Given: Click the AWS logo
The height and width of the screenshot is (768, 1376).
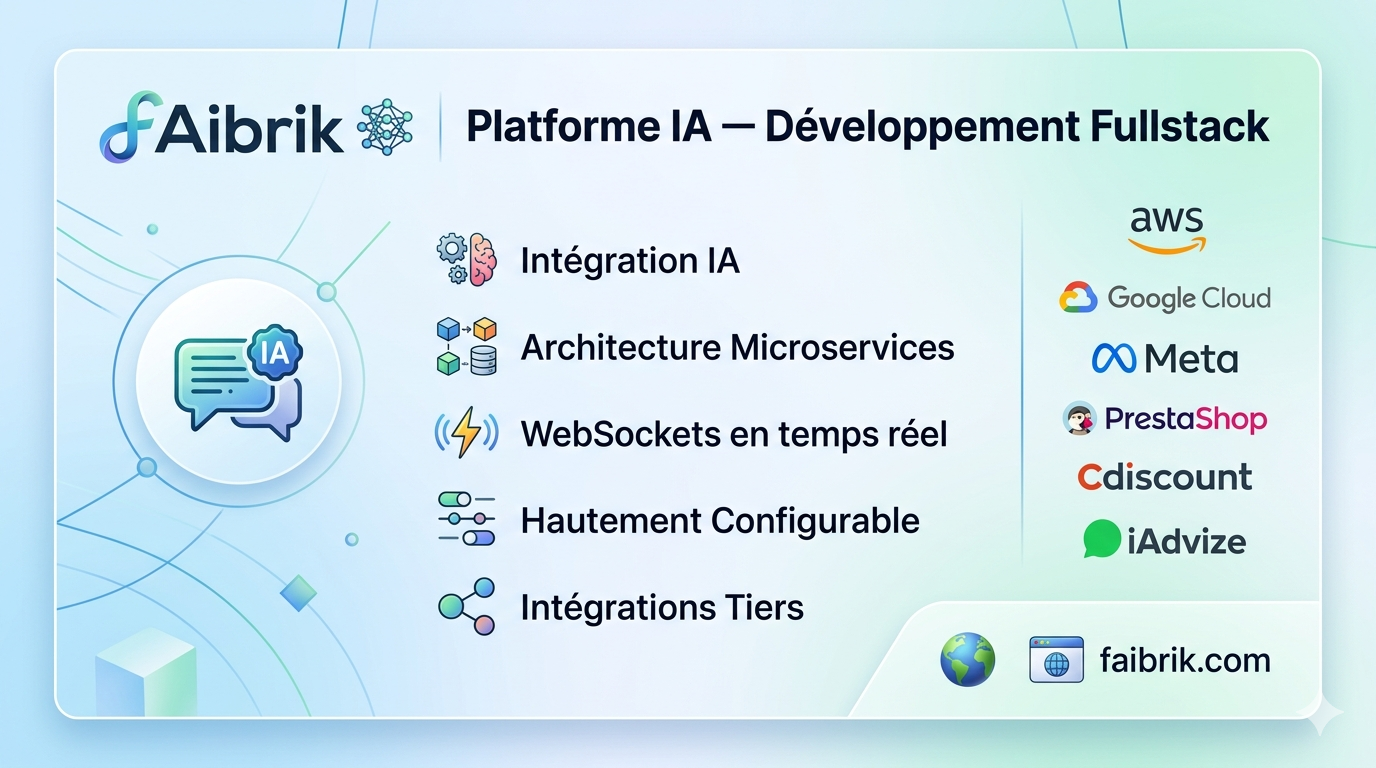Looking at the screenshot, I should pos(1167,230).
